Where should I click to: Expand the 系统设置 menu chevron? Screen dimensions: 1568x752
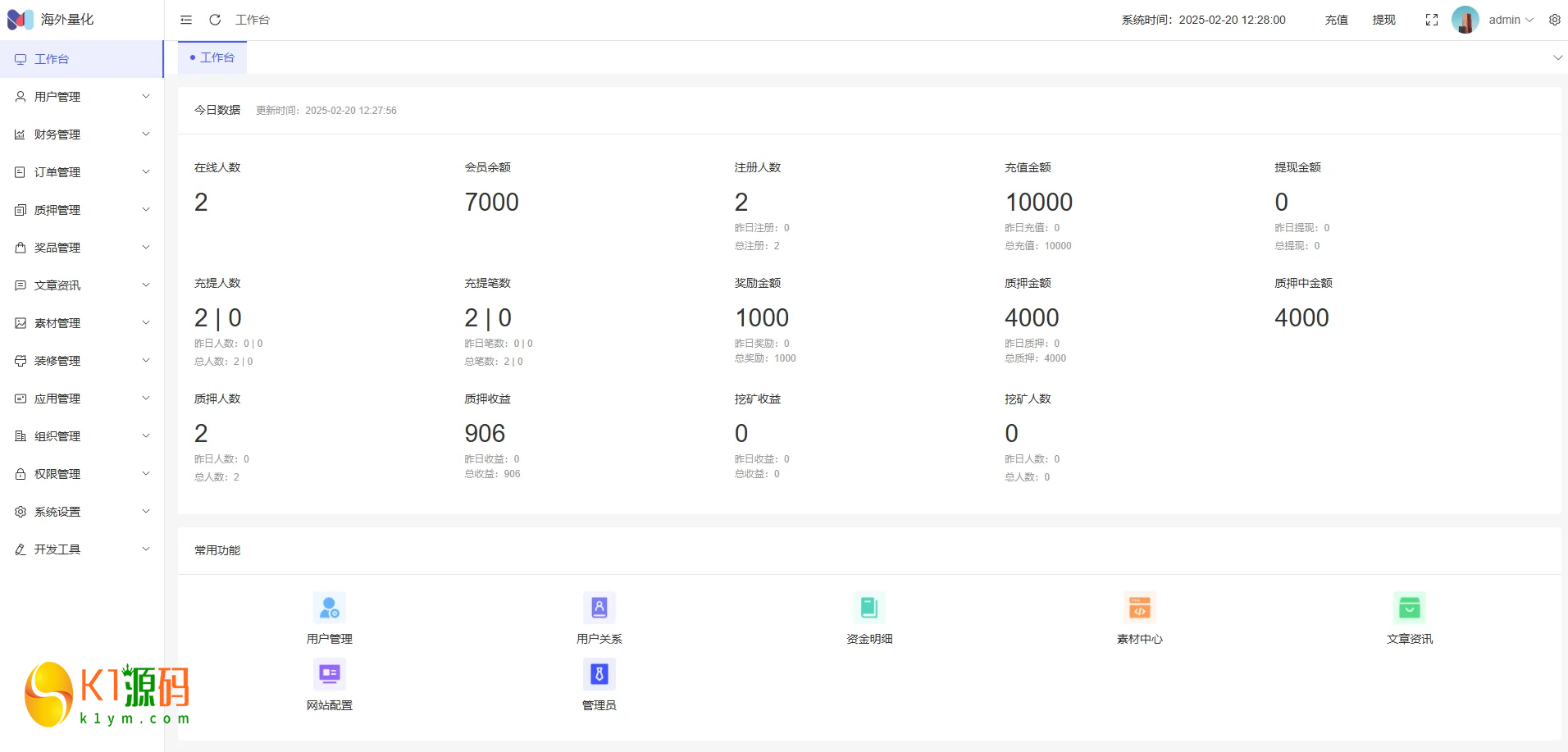click(146, 512)
